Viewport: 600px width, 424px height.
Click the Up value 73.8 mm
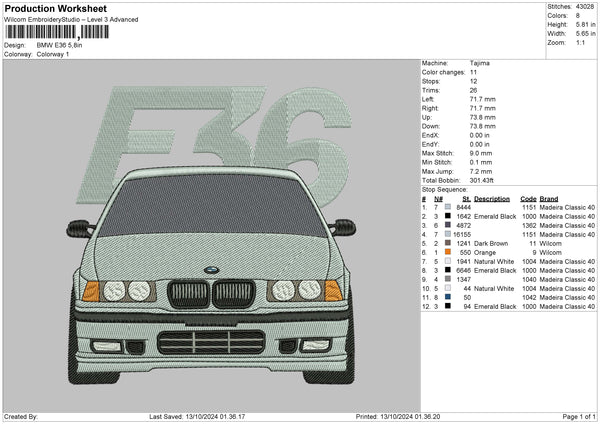tap(483, 117)
